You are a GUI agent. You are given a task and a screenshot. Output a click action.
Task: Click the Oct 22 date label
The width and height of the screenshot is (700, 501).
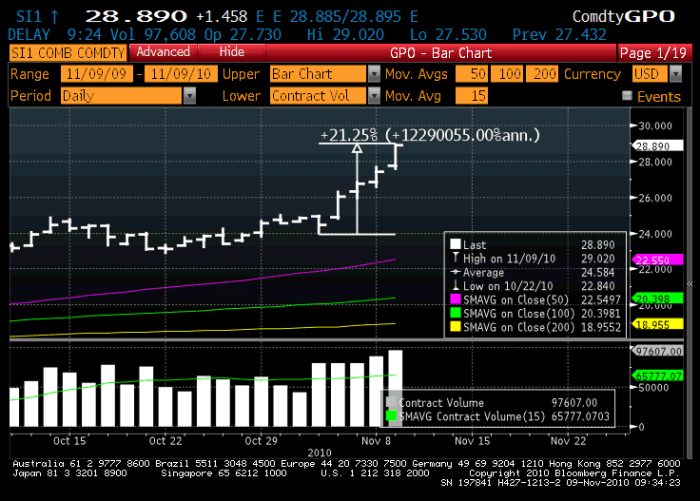pos(165,441)
